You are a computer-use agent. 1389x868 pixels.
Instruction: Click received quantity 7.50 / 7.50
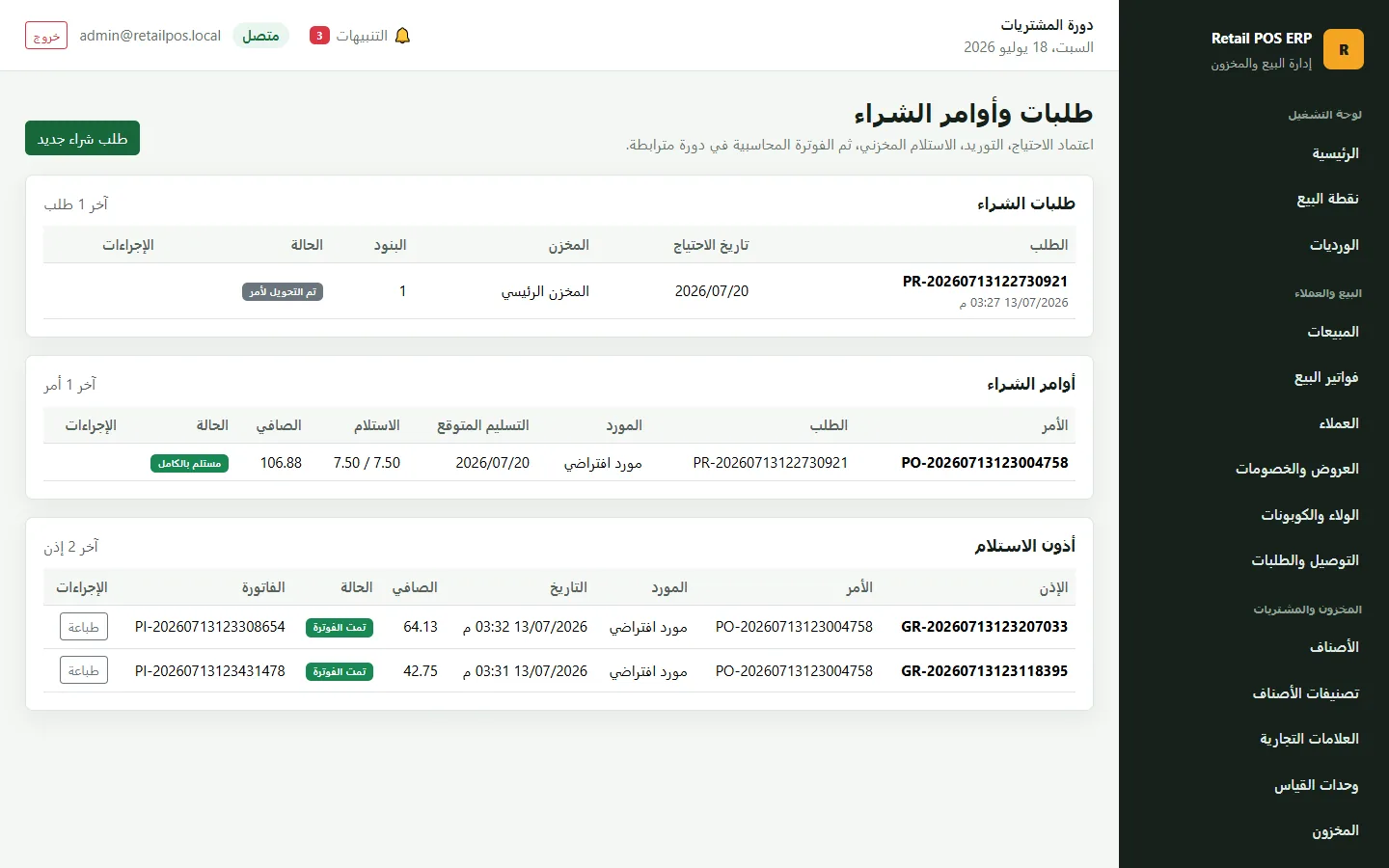[367, 463]
